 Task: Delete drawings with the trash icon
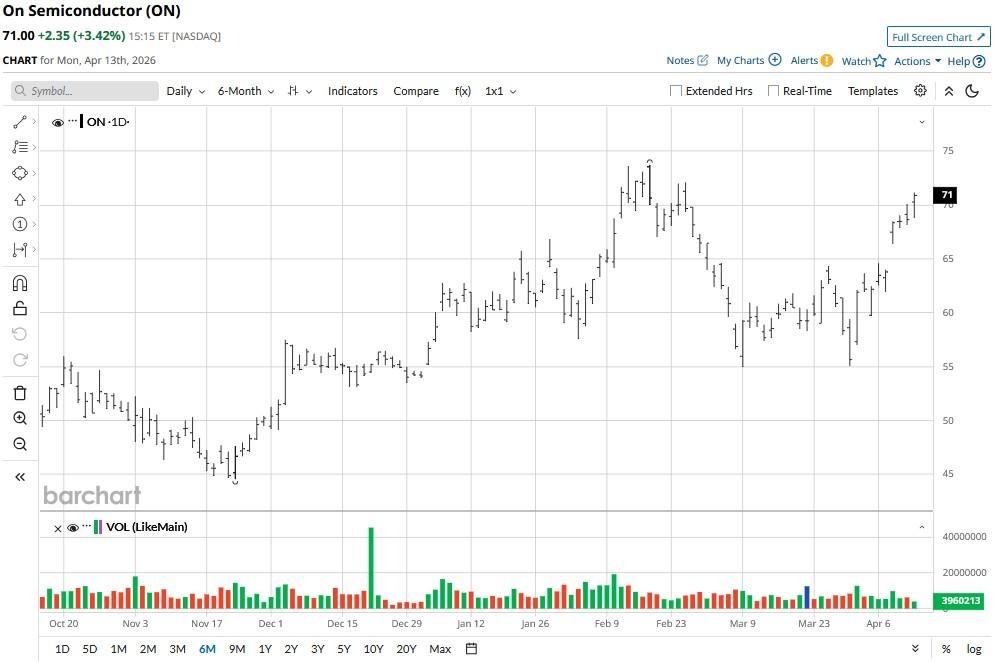click(x=19, y=393)
